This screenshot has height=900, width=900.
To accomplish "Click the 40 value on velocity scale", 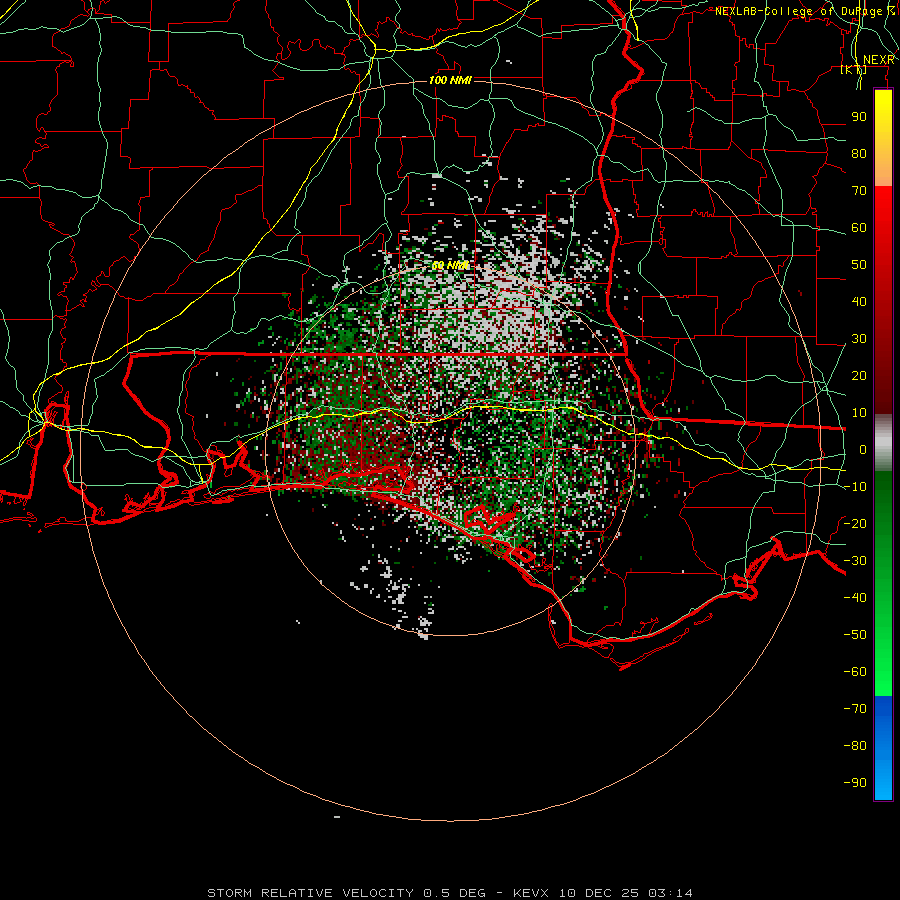I will tap(859, 302).
